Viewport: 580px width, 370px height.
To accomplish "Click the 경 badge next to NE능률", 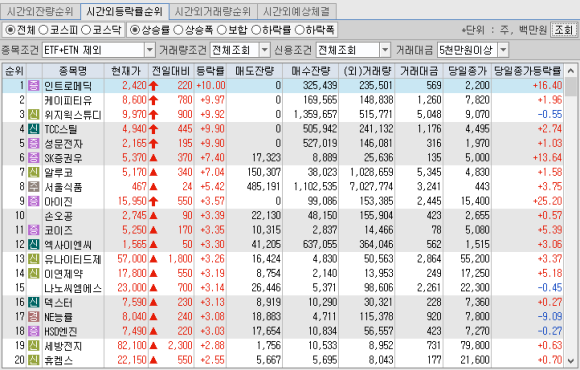I will click(x=33, y=317).
